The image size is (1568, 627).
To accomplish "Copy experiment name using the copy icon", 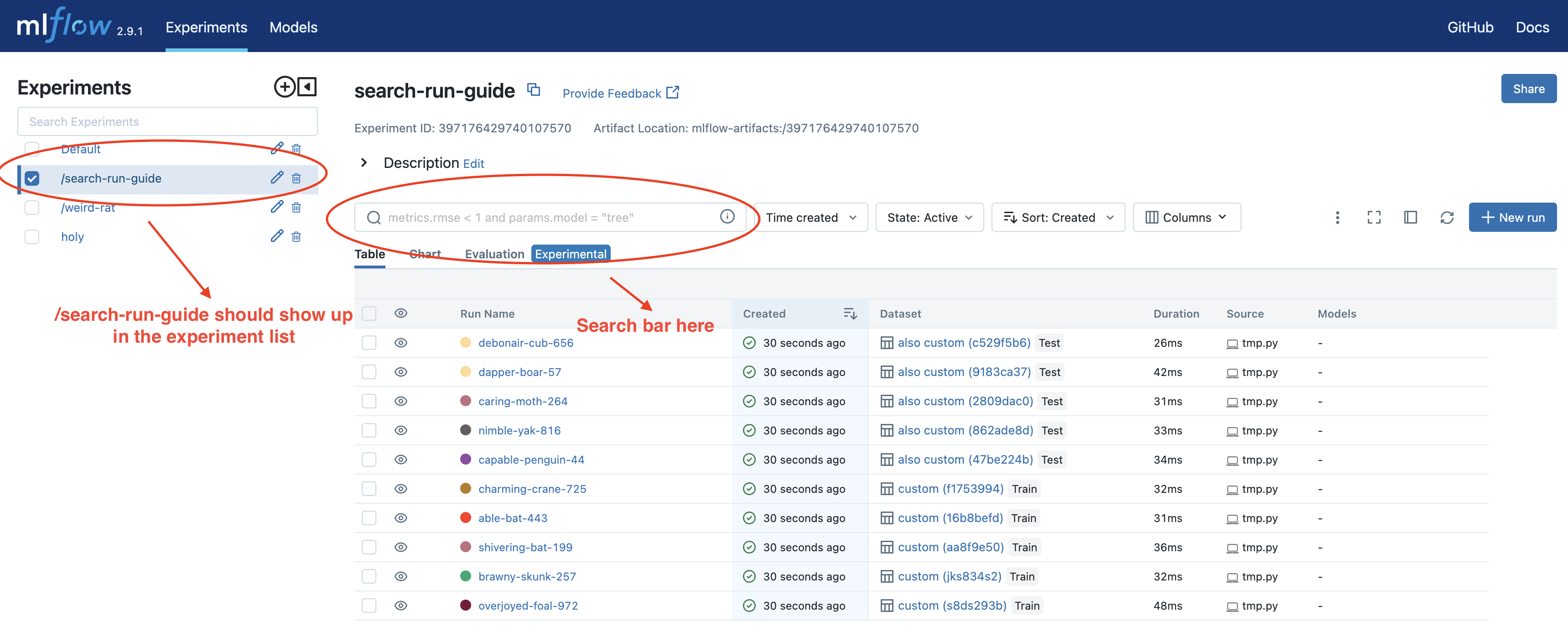I will tap(533, 90).
